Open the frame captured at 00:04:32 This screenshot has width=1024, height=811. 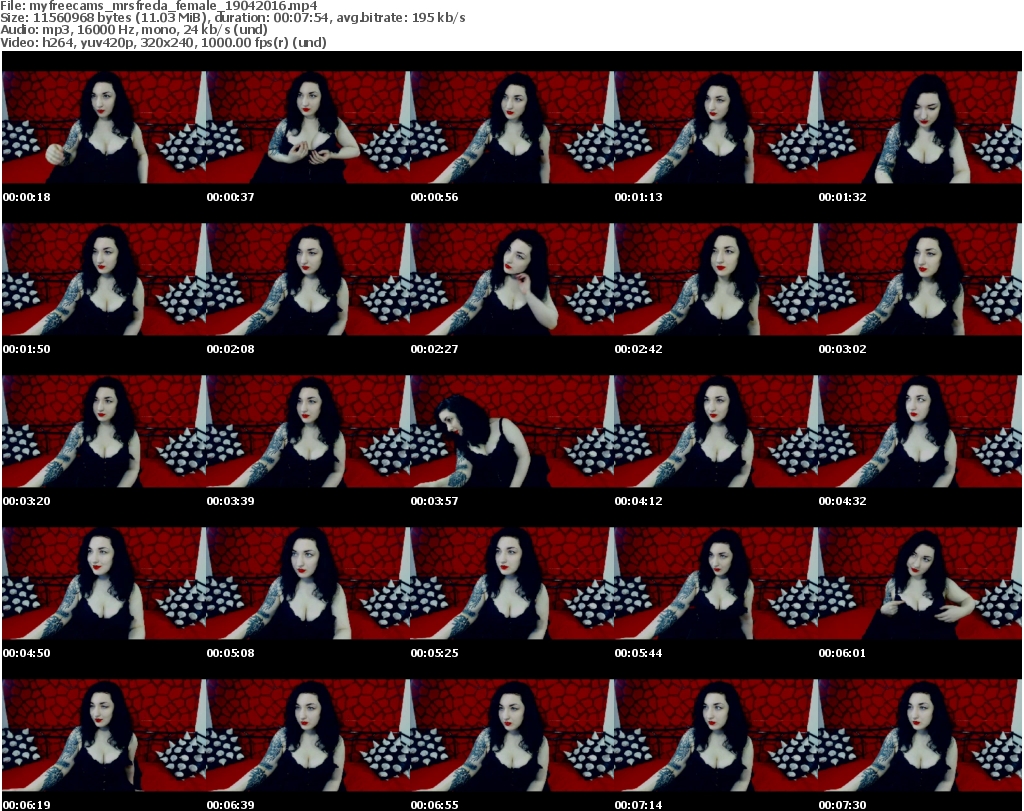pos(920,431)
